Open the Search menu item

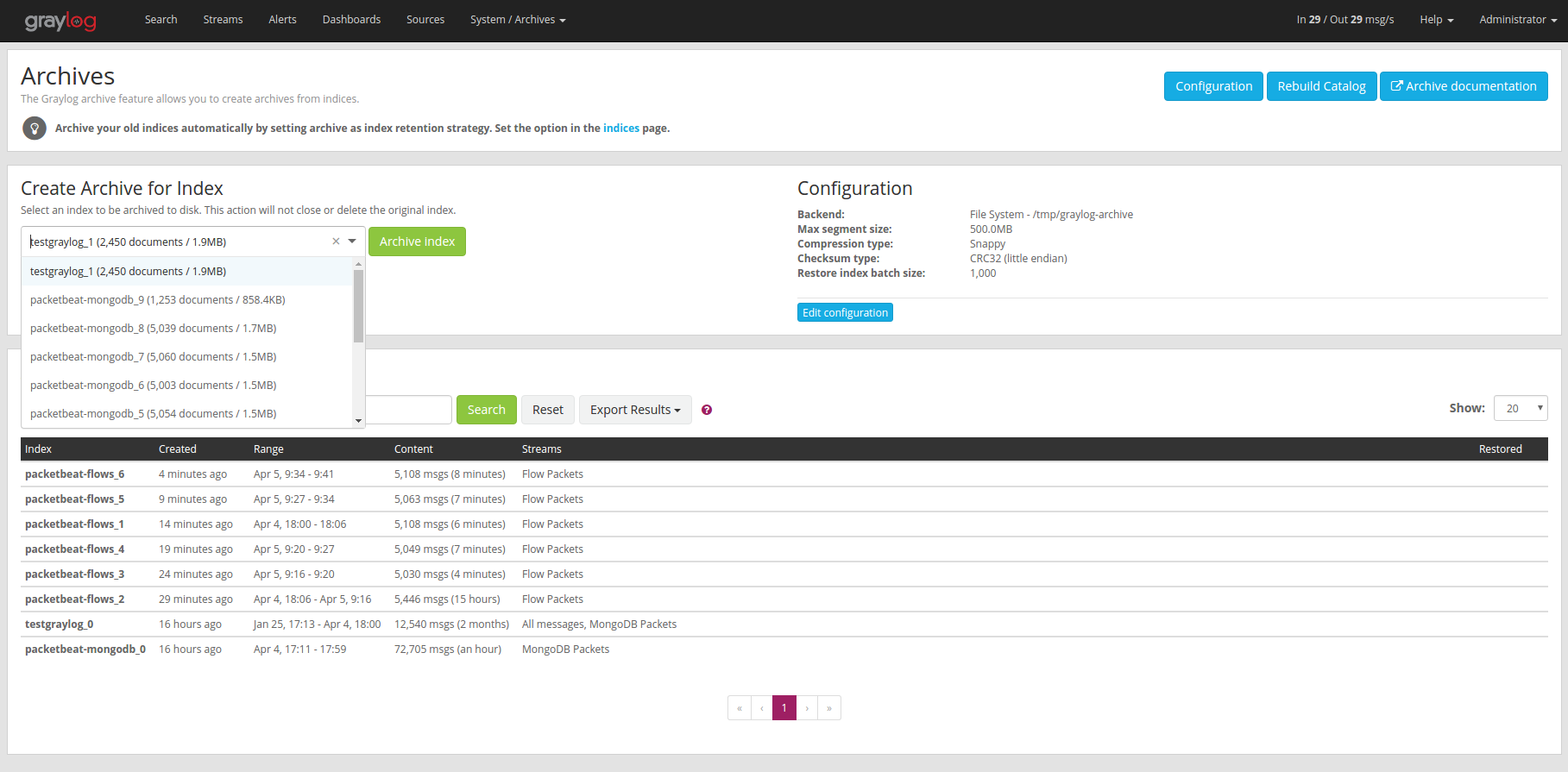[161, 20]
